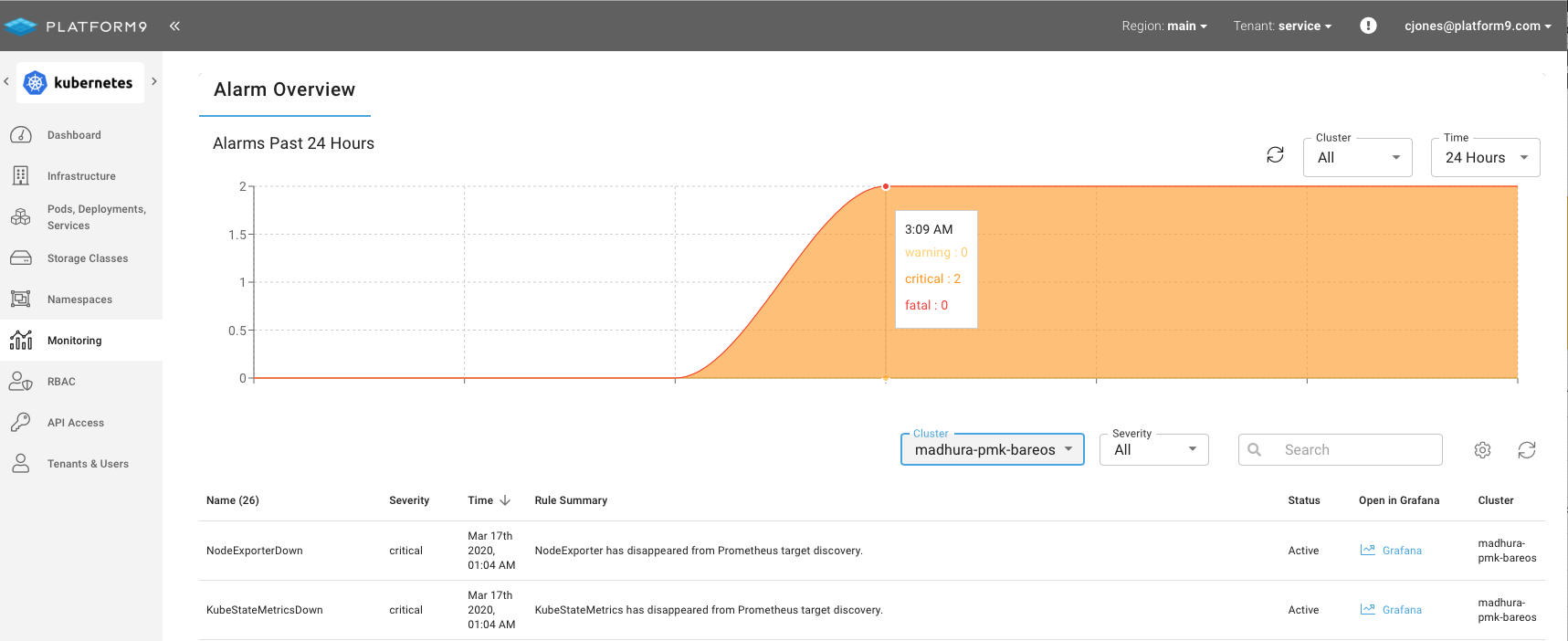The height and width of the screenshot is (641, 1568).
Task: Refresh the alarms chart
Action: click(x=1275, y=155)
